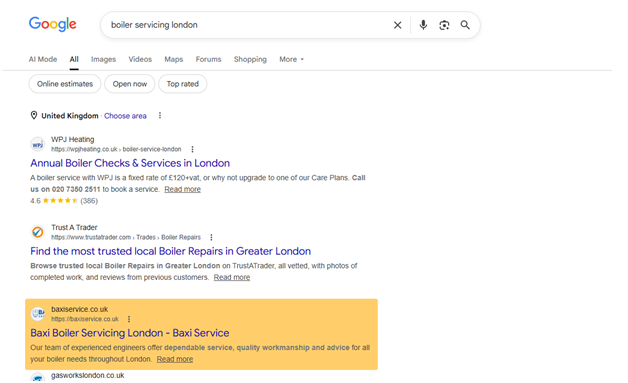Screen dimensions: 628x383
Task: Click the https://baxiservice.co.uk URL text
Action: [x=85, y=319]
